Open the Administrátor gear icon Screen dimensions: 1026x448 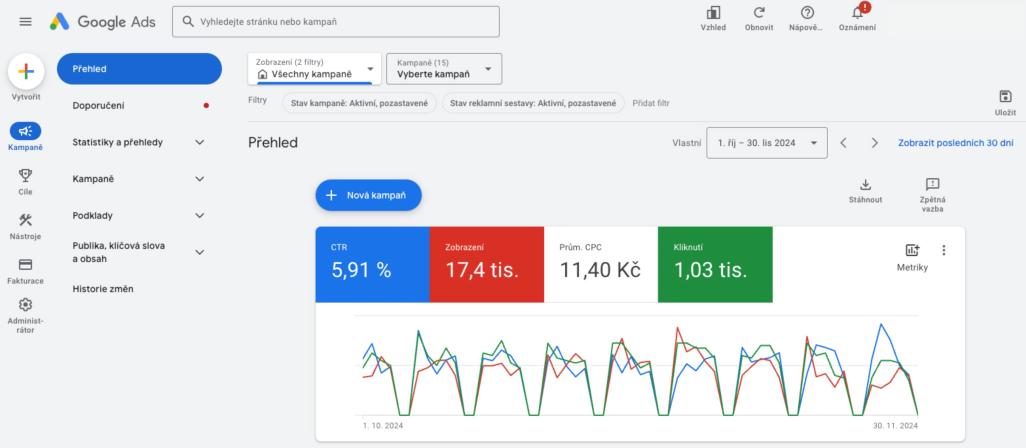pos(26,305)
